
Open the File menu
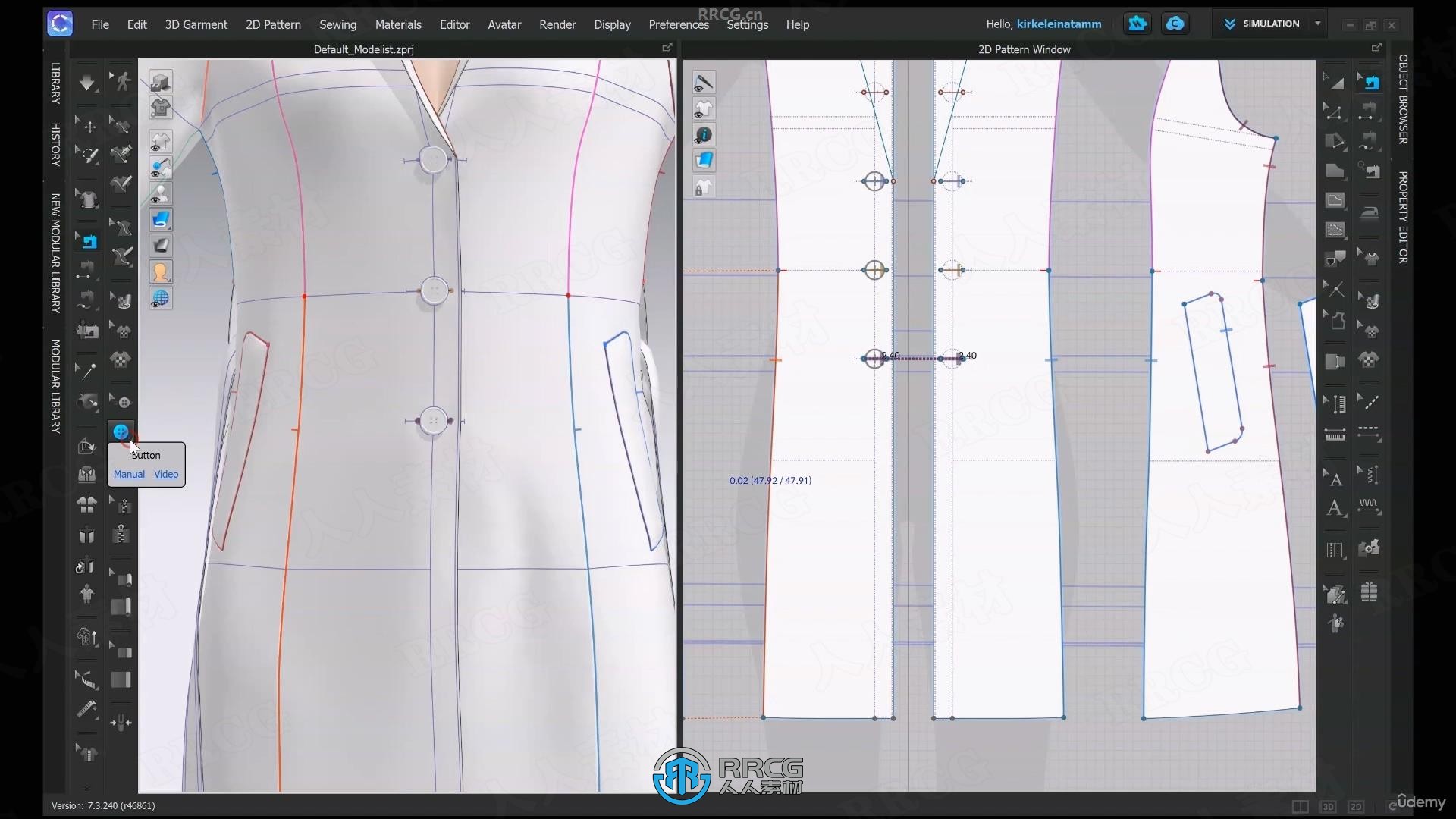tap(100, 24)
